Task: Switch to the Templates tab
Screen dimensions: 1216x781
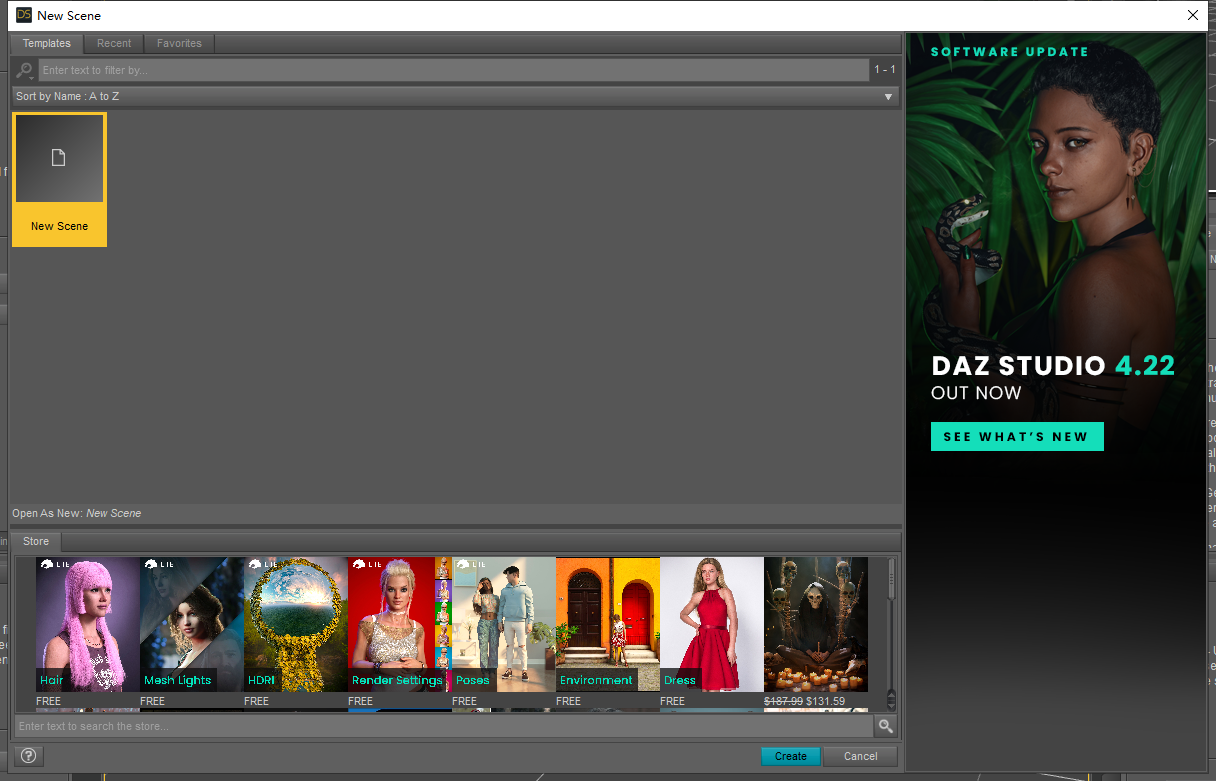Action: [x=47, y=43]
